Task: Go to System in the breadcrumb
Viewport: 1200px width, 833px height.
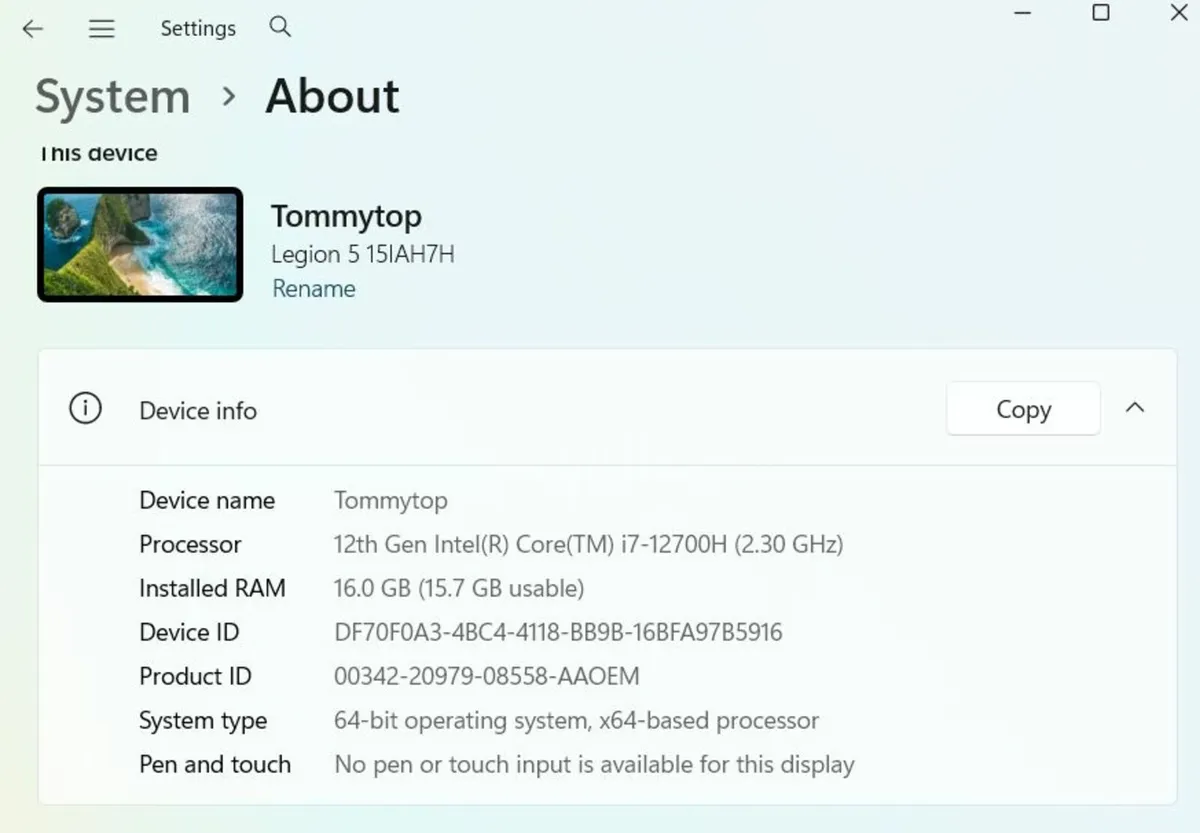Action: [112, 97]
